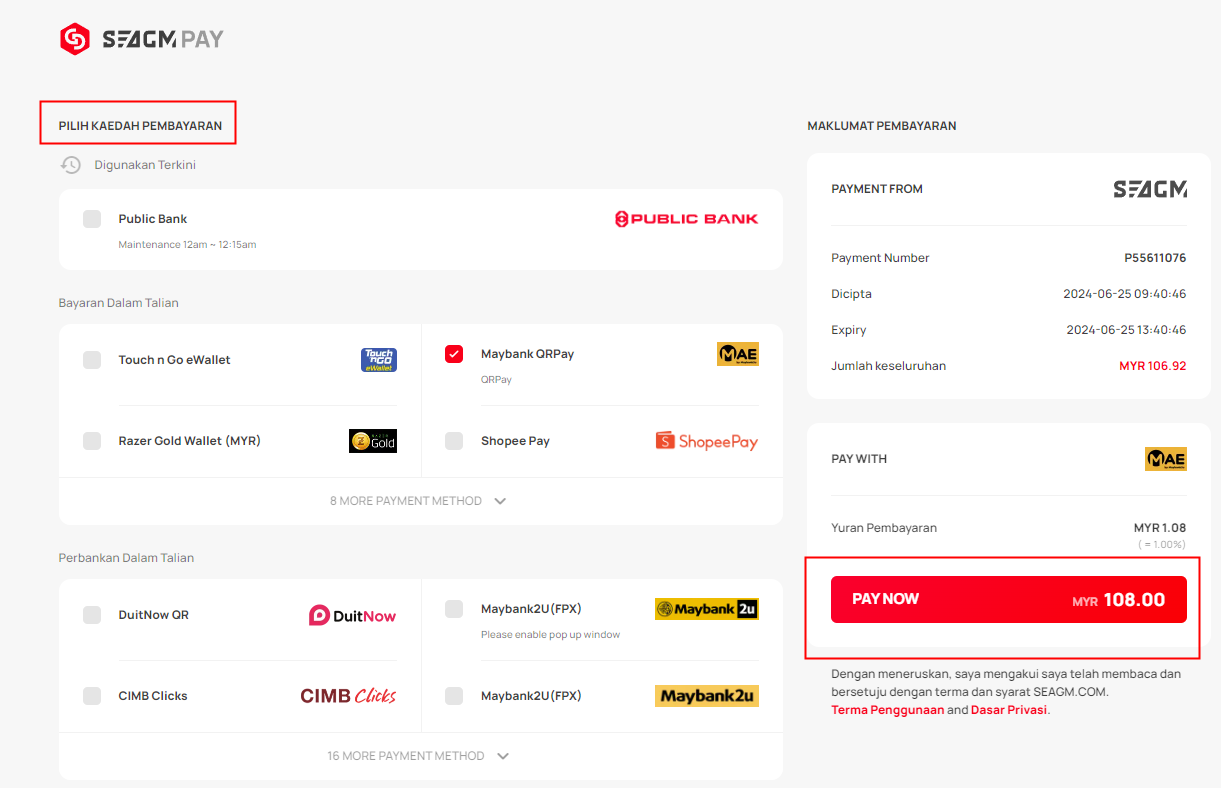
Task: Click the DuitNow logo
Action: tap(352, 615)
